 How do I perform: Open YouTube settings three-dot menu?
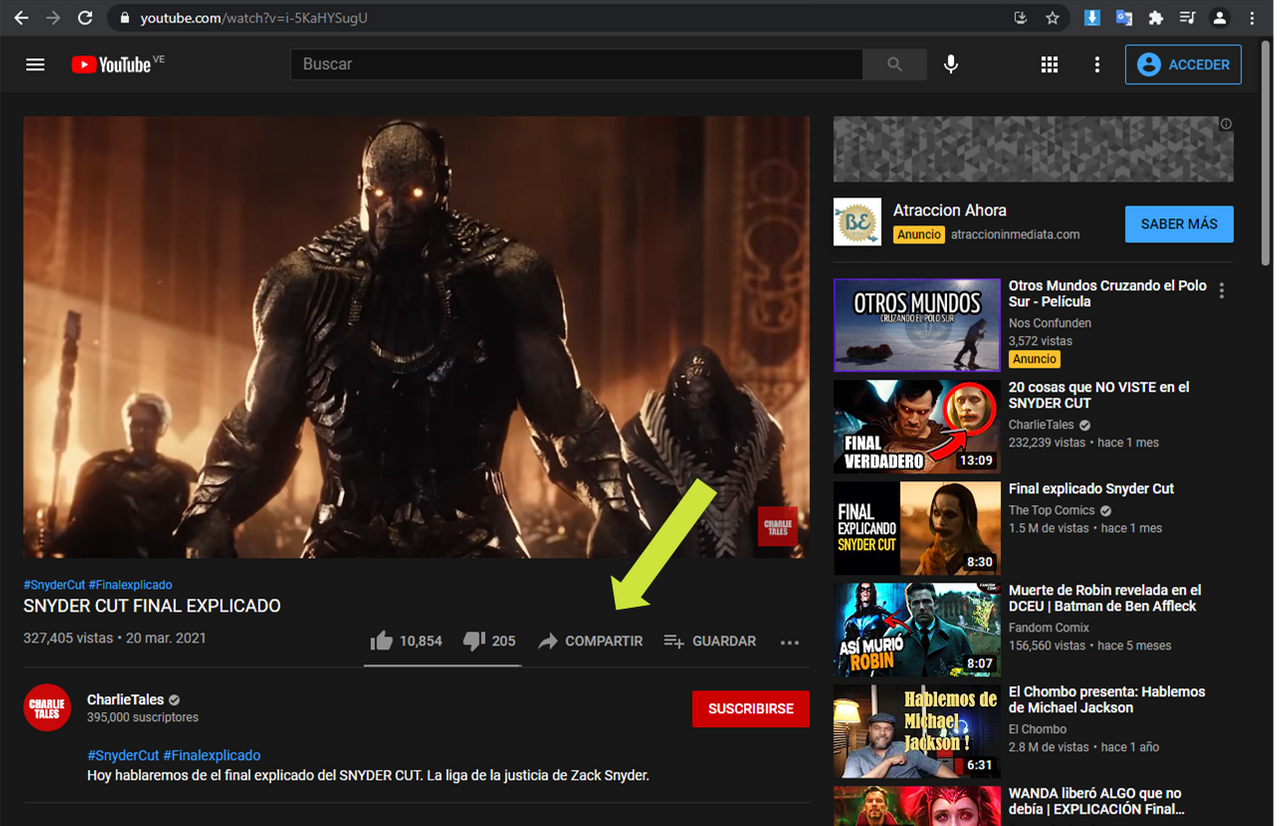pos(1097,64)
